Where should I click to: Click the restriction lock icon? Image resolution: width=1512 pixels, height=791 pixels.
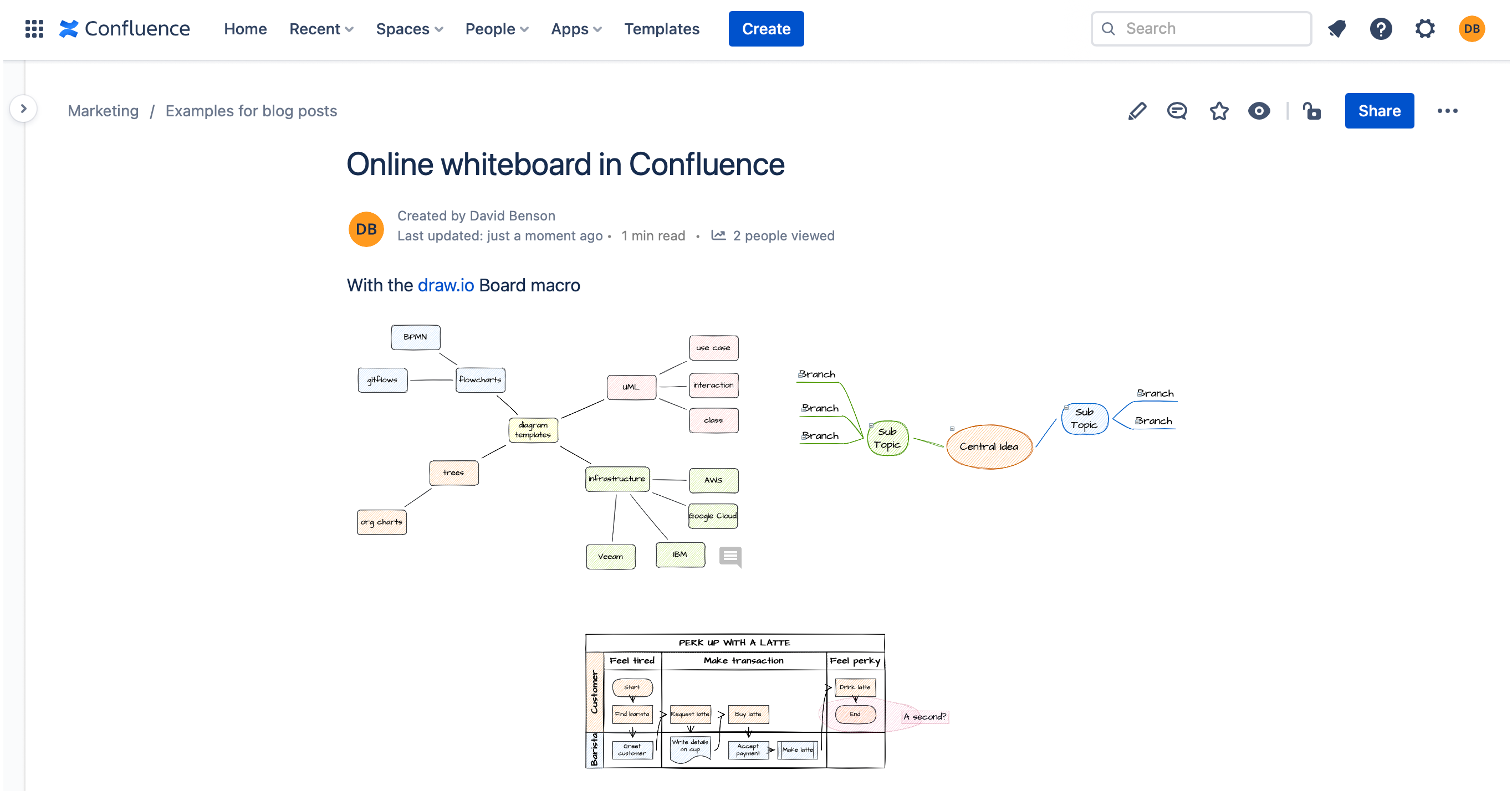point(1313,111)
